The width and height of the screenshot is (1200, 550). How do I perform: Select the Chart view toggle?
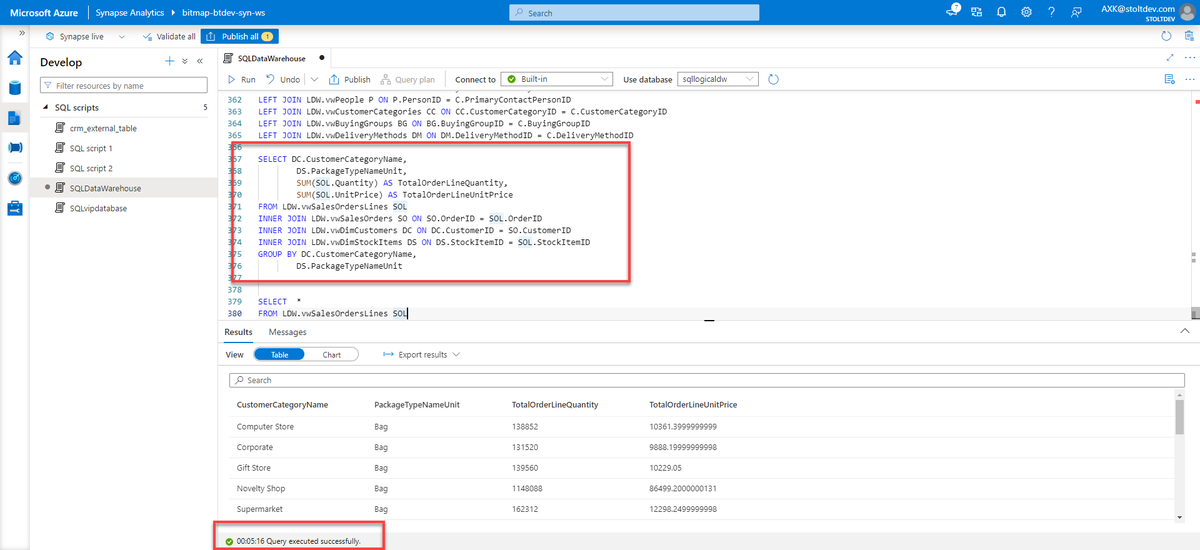click(331, 354)
